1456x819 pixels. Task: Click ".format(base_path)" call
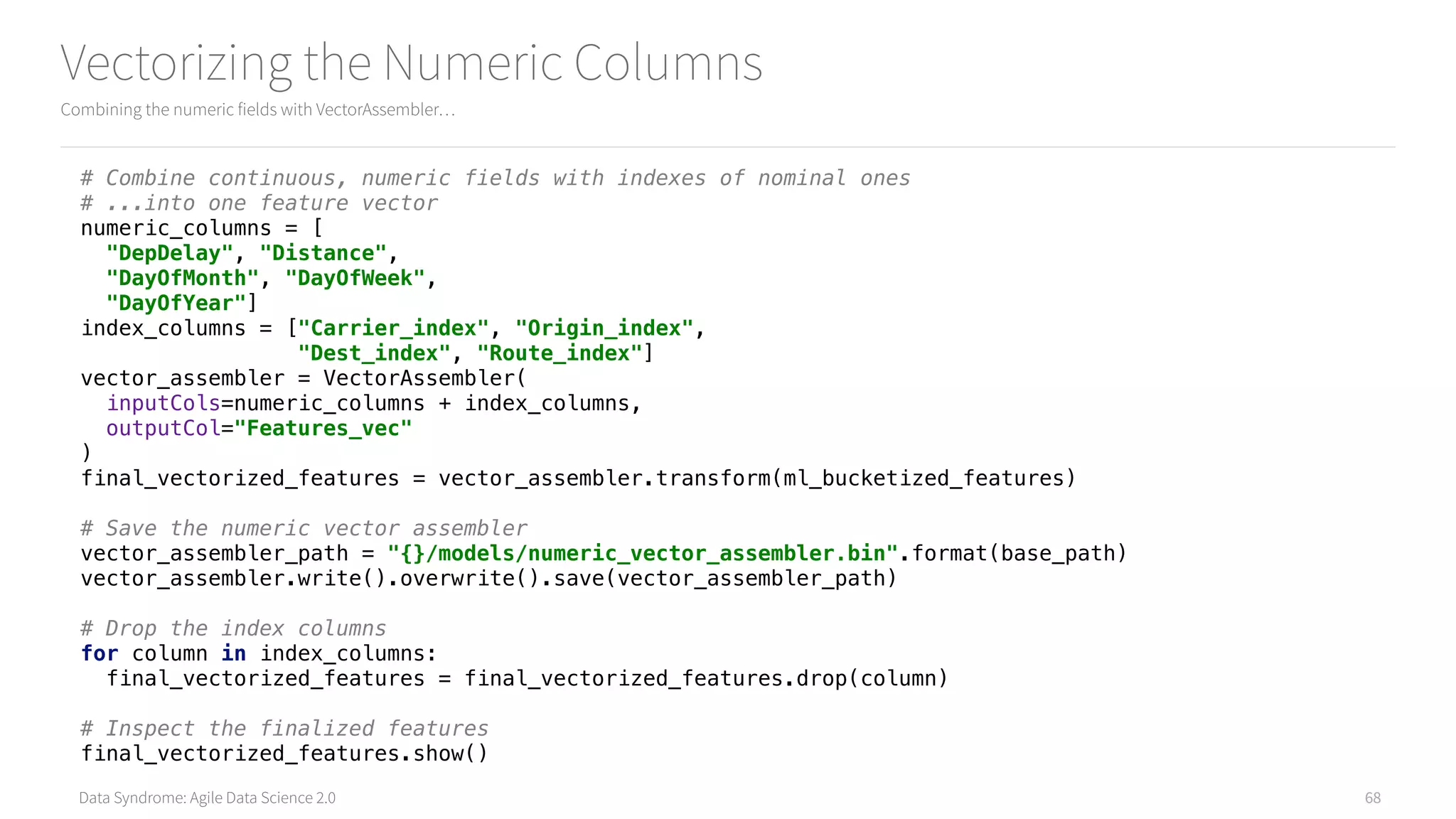click(1014, 553)
